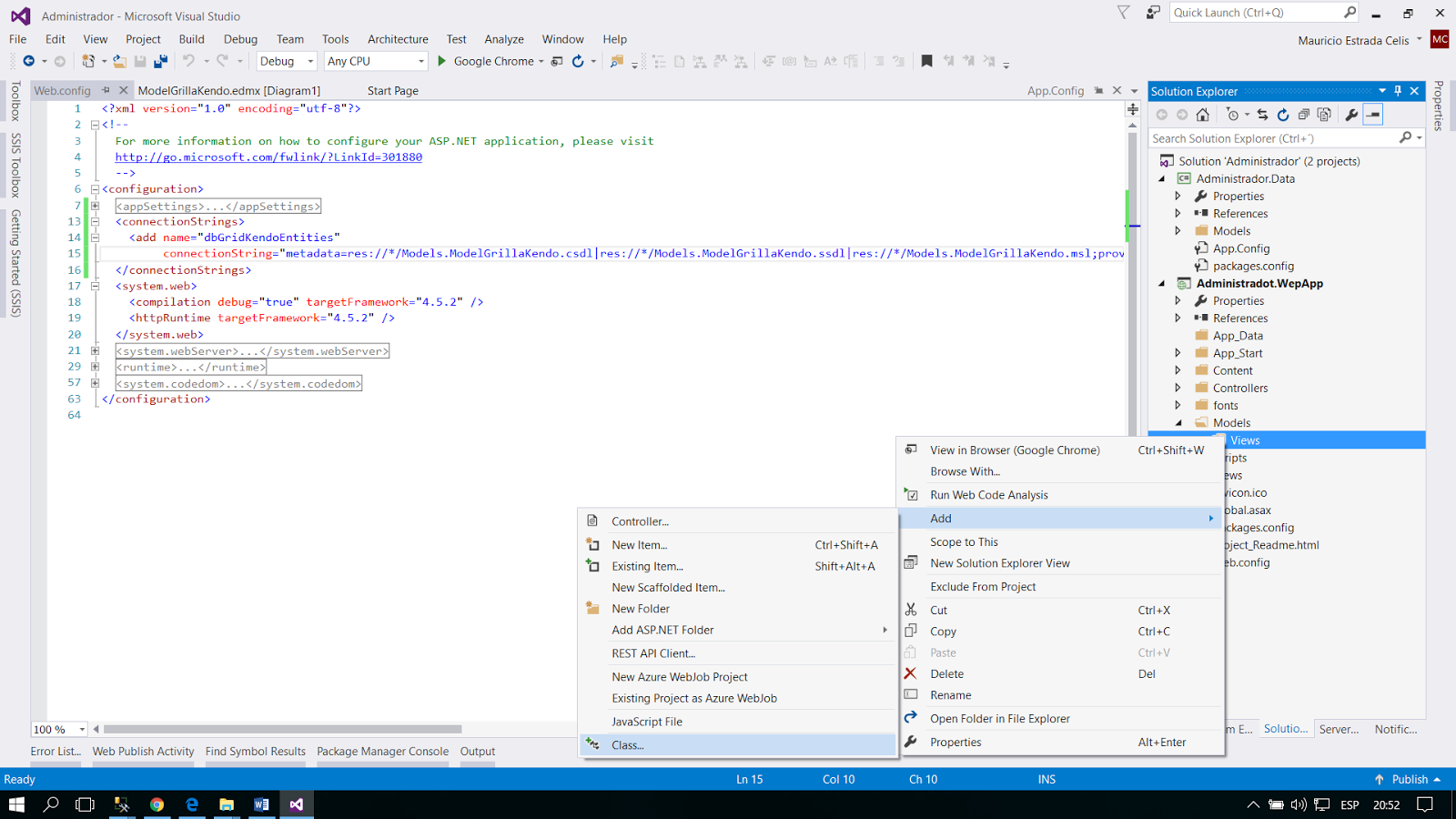
Task: Click the Undo icon in the main toolbar
Action: pyautogui.click(x=187, y=61)
